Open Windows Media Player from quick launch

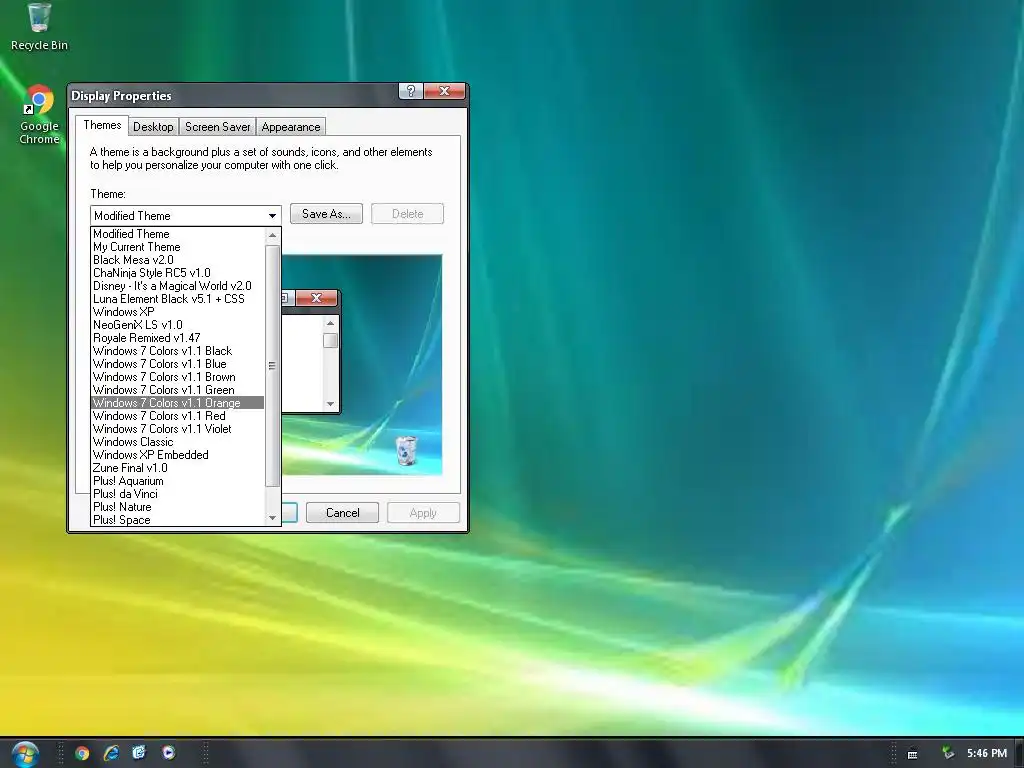click(168, 752)
